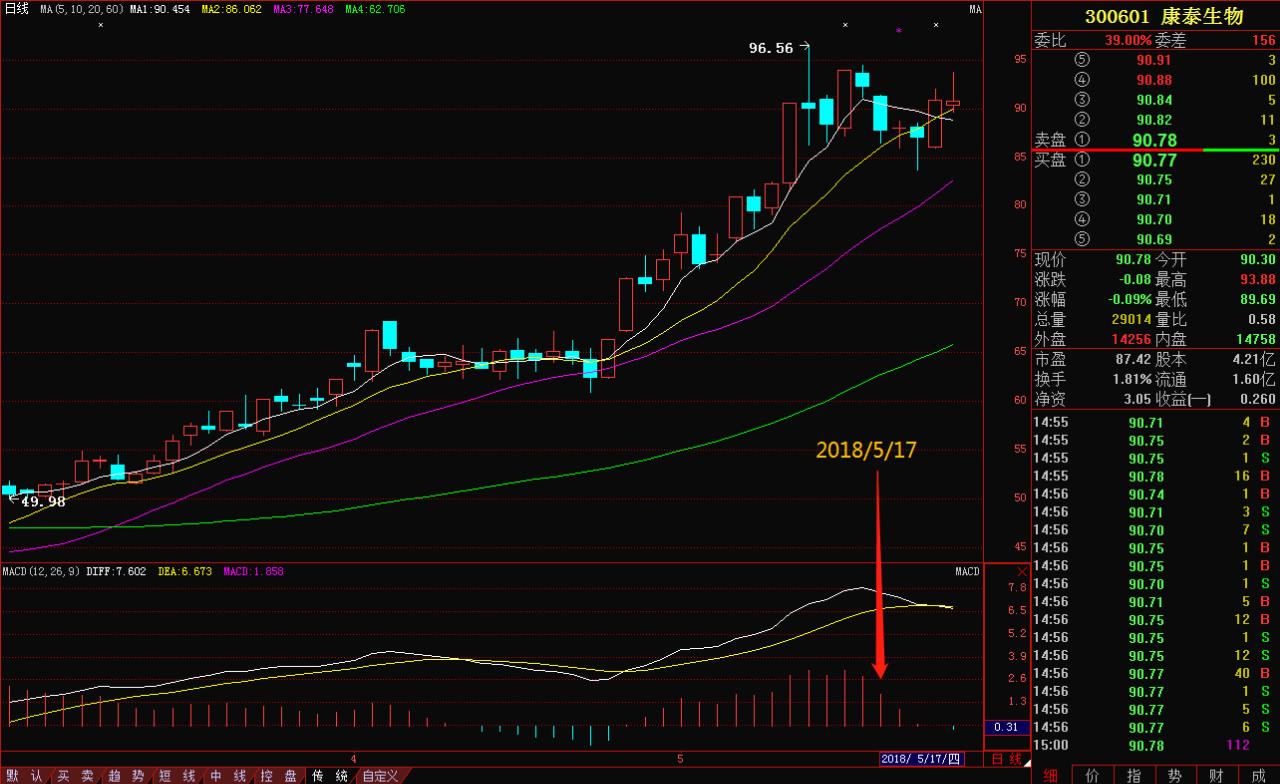Image resolution: width=1280 pixels, height=784 pixels.
Task: Switch to the 中线 tab
Action: pyautogui.click(x=229, y=775)
